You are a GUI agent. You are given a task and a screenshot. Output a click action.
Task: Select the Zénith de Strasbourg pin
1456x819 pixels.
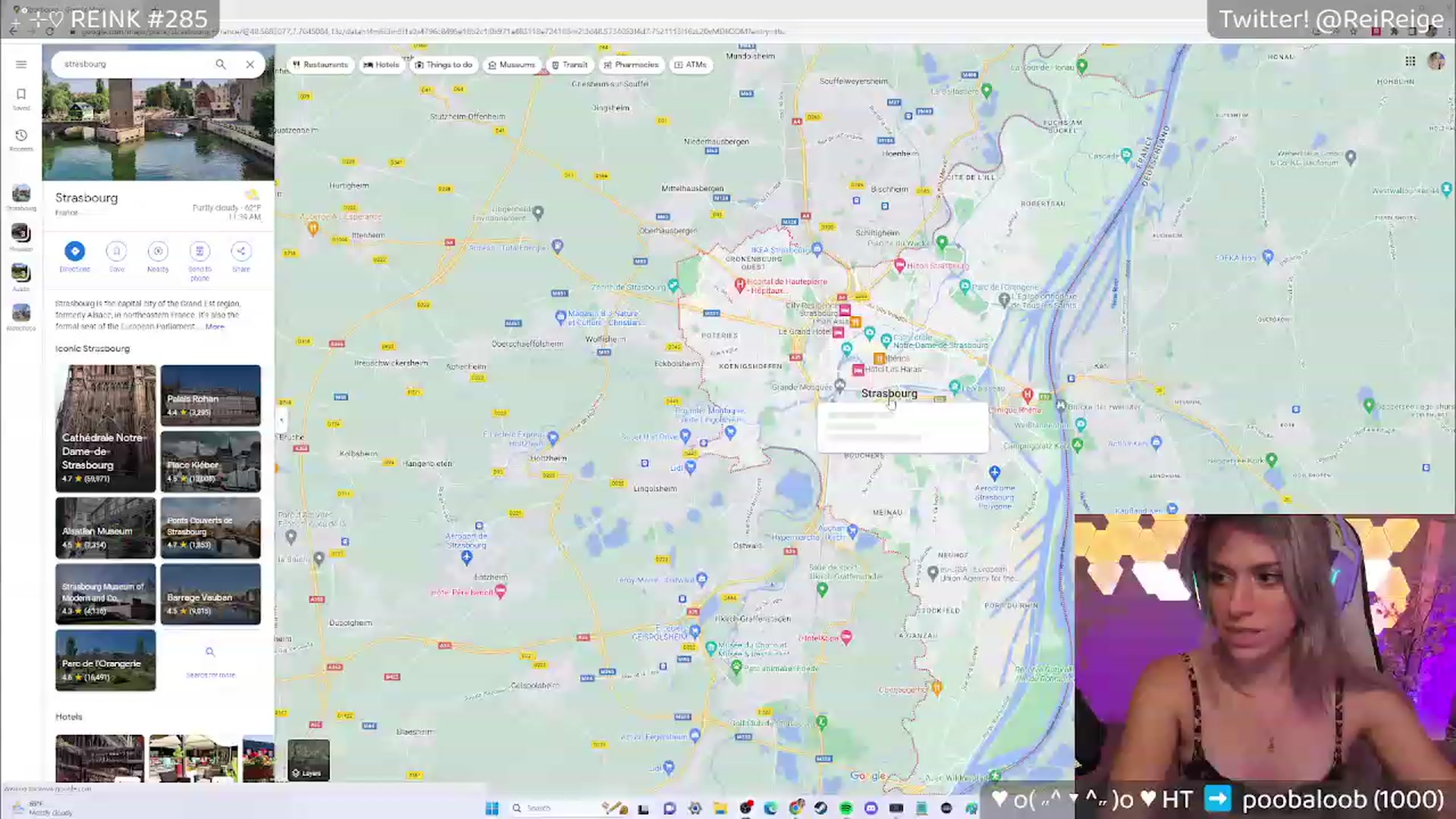[x=673, y=286]
